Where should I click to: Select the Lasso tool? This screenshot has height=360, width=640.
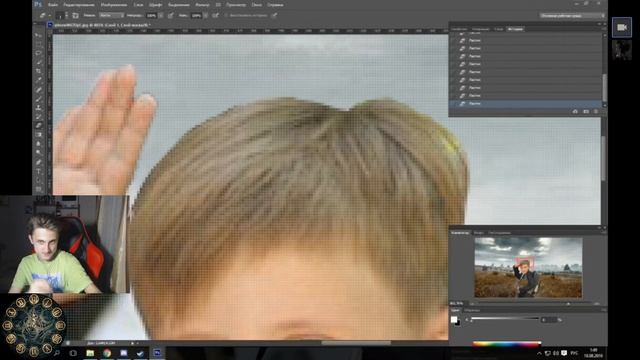[39, 53]
